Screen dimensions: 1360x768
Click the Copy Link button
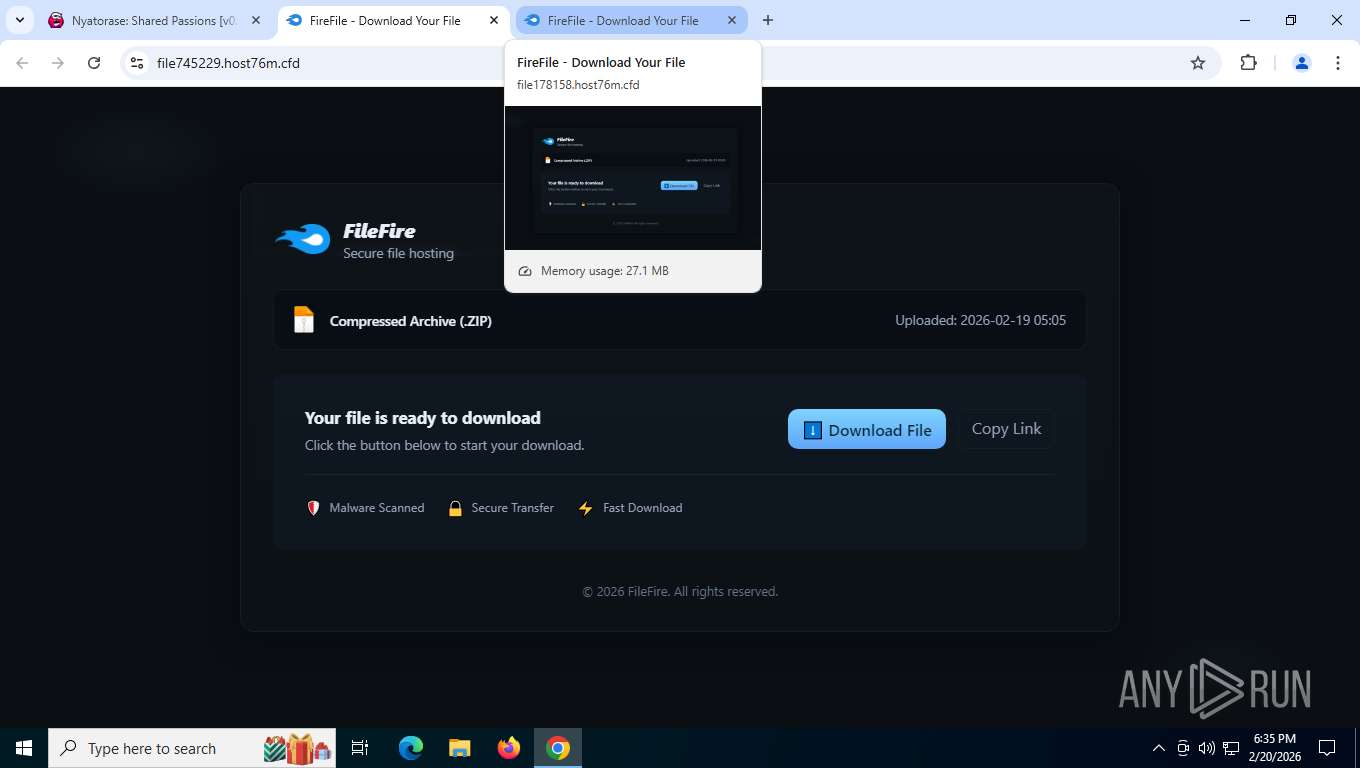tap(1006, 429)
